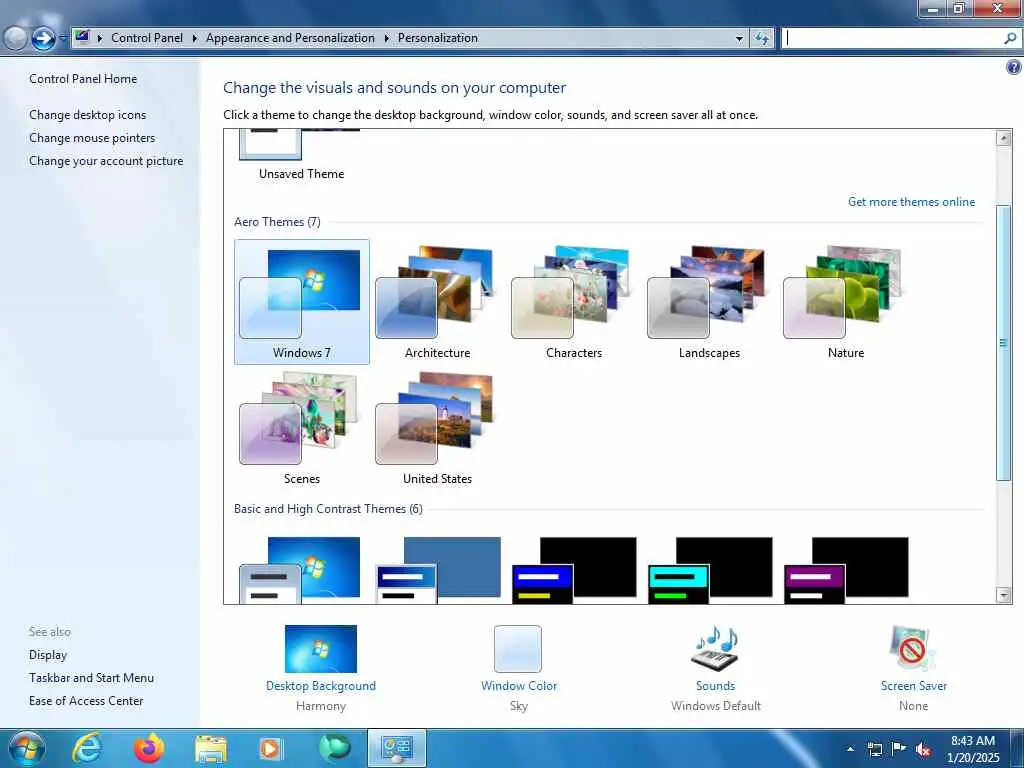This screenshot has width=1024, height=768.
Task: Click the Control Panel breadcrumb
Action: point(147,38)
